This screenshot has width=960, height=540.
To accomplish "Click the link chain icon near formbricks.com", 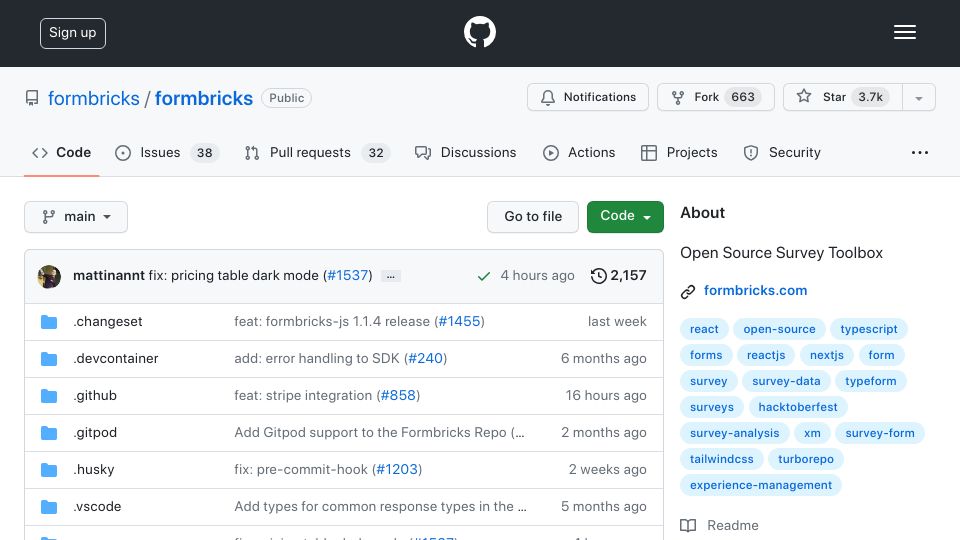I will click(x=688, y=291).
